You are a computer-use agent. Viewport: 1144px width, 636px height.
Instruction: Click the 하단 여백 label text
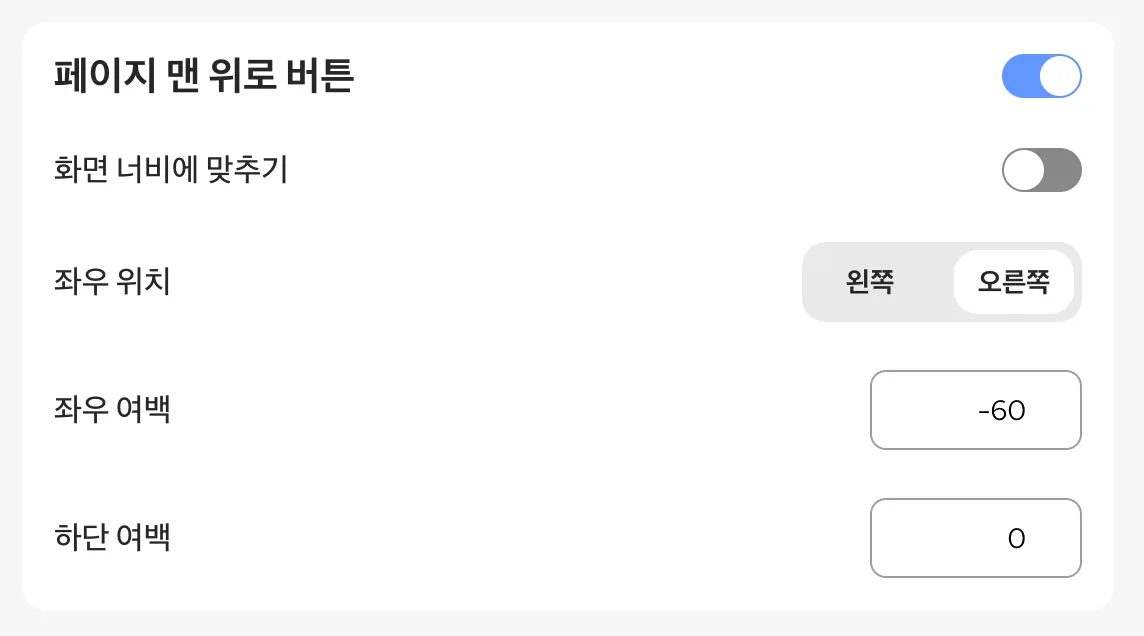112,538
